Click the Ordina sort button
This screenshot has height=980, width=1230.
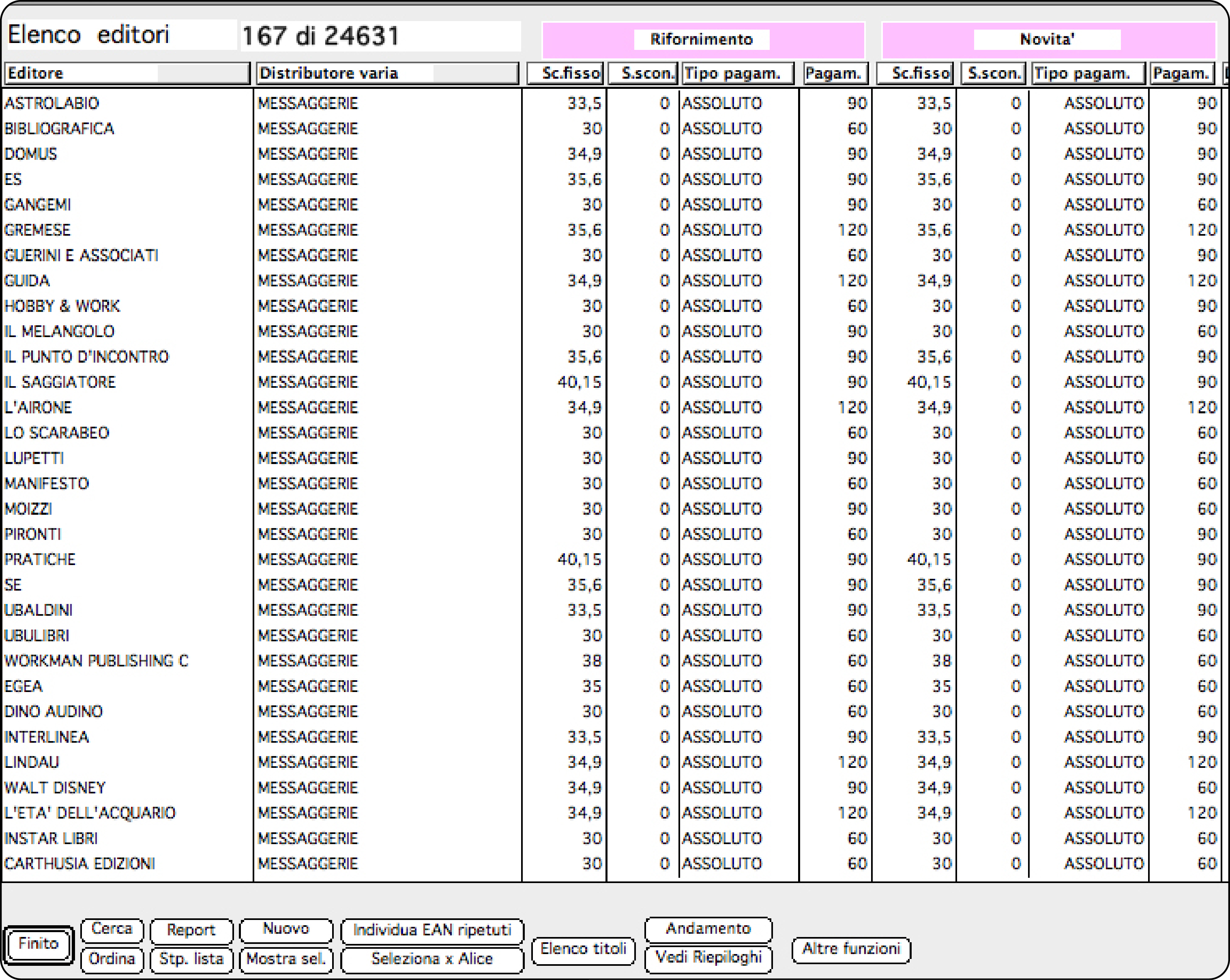(x=112, y=959)
